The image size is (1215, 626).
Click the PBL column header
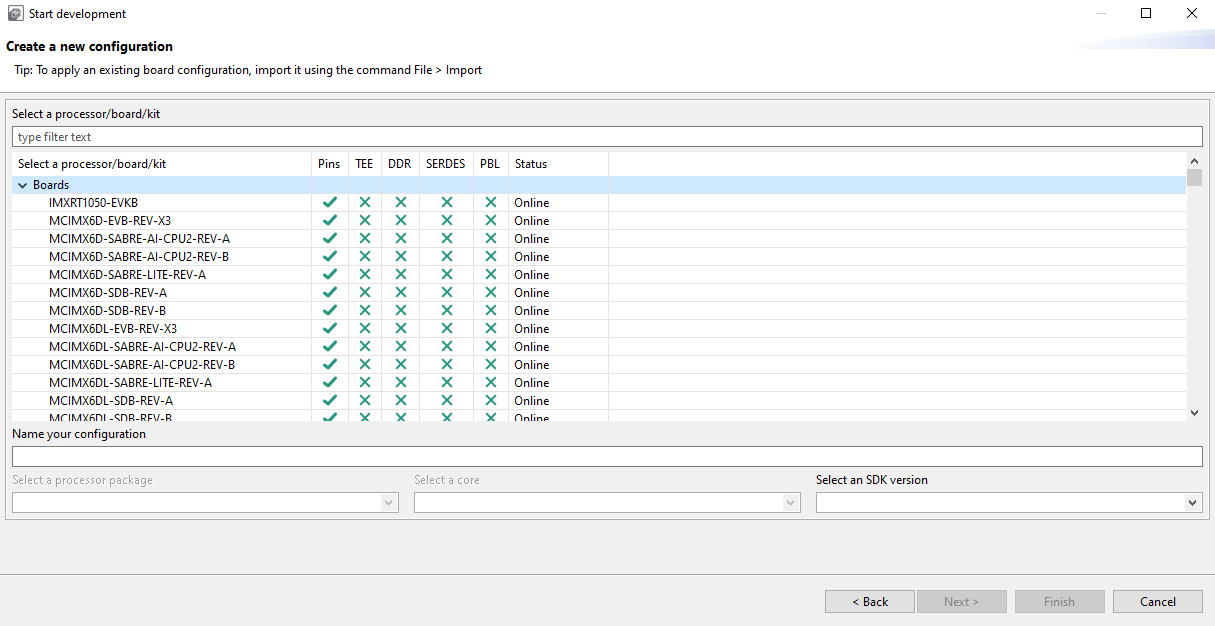coord(490,164)
